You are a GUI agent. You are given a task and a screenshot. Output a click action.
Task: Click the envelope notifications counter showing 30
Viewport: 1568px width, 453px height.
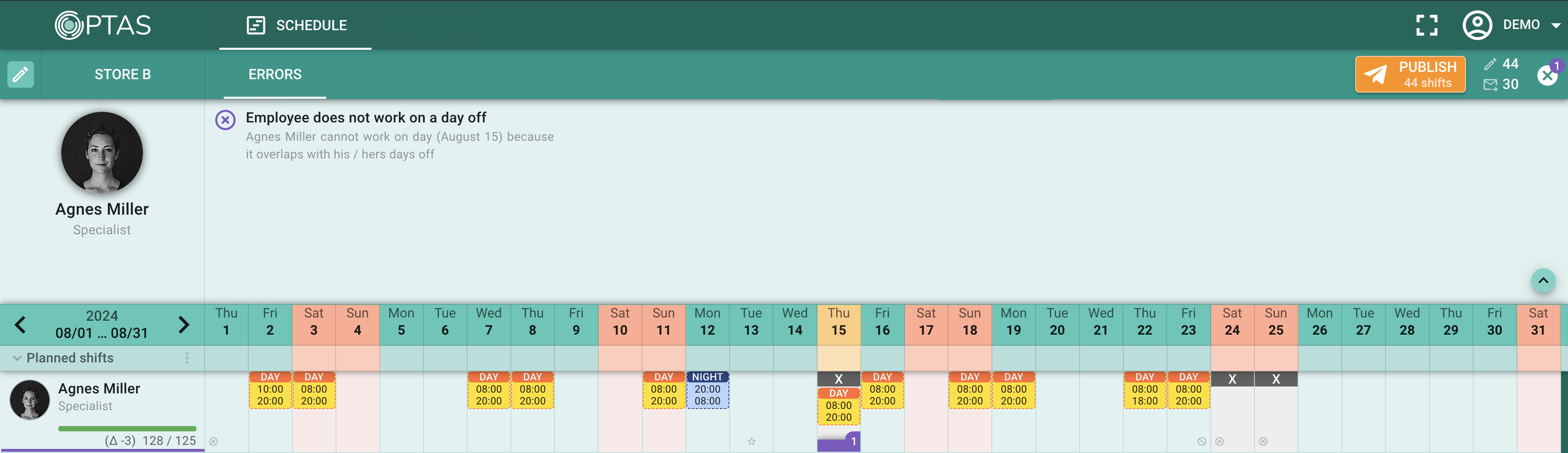pyautogui.click(x=1501, y=84)
